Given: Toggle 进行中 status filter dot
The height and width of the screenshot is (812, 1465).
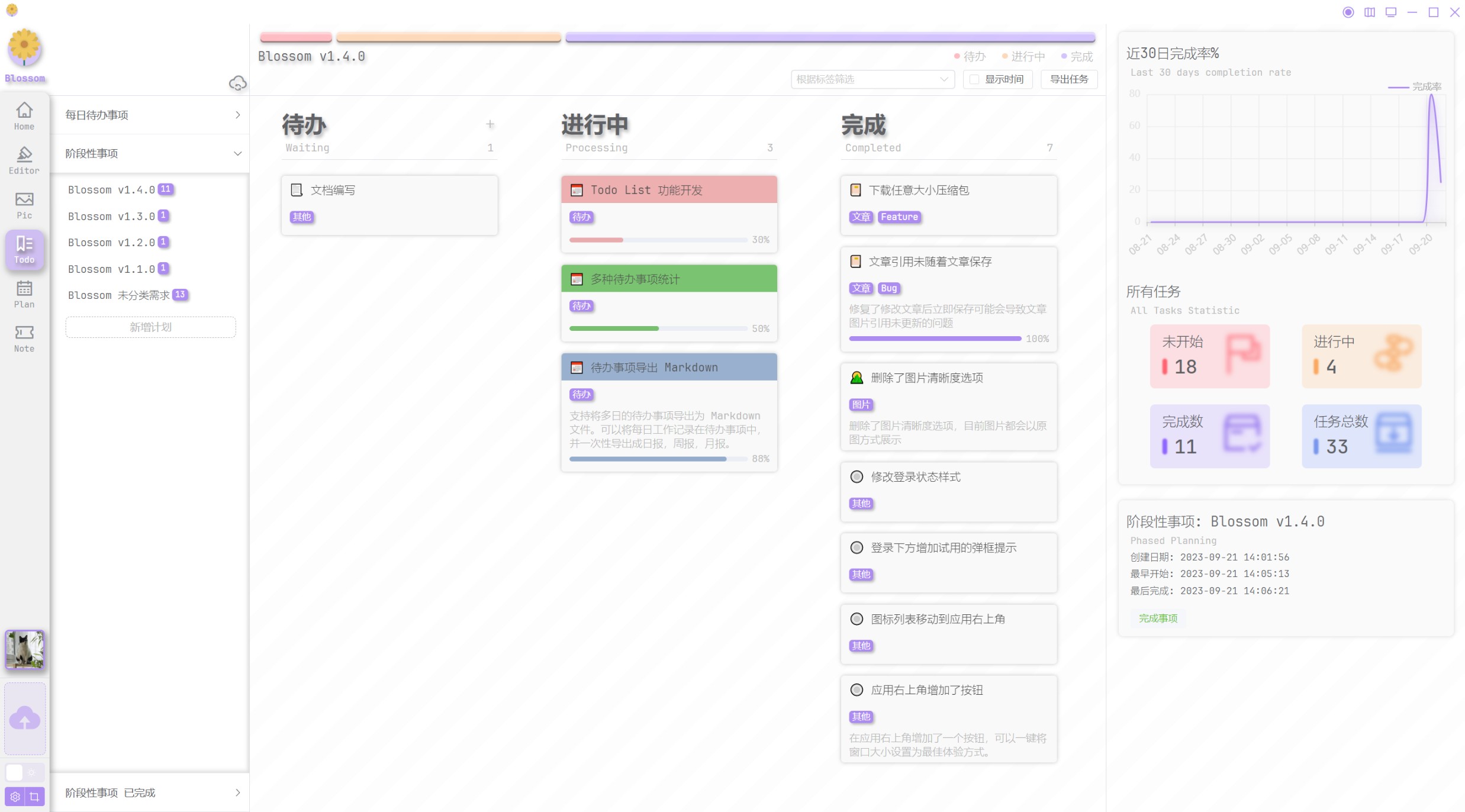Looking at the screenshot, I should [1008, 56].
